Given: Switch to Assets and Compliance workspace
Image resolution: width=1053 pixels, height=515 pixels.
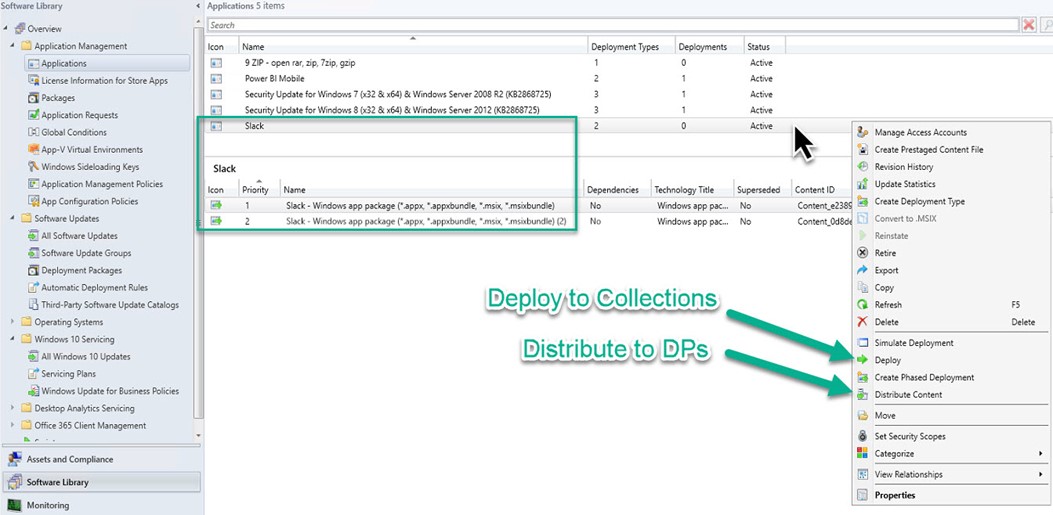Looking at the screenshot, I should [70, 460].
